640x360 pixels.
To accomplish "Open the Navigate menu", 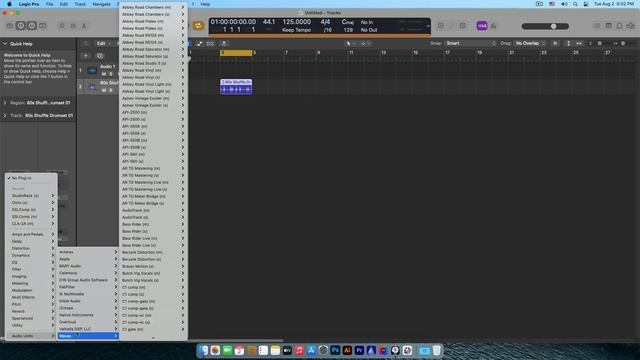I will [101, 4].
